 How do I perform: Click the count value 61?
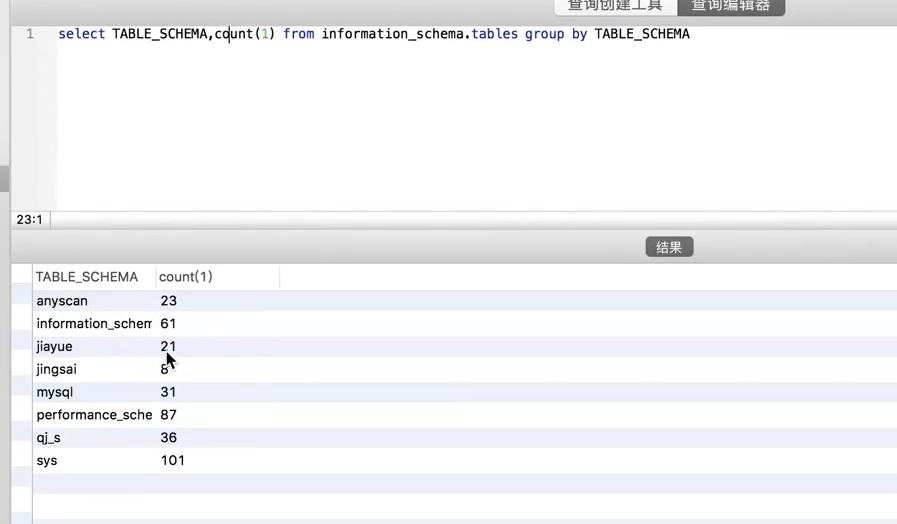point(168,324)
